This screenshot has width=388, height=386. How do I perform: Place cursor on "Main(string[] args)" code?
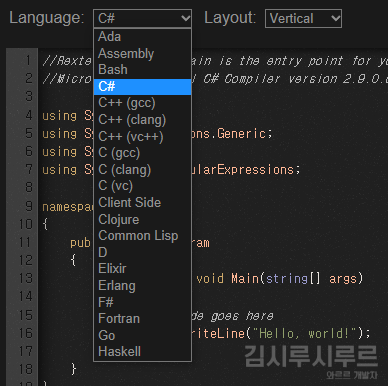point(297,278)
